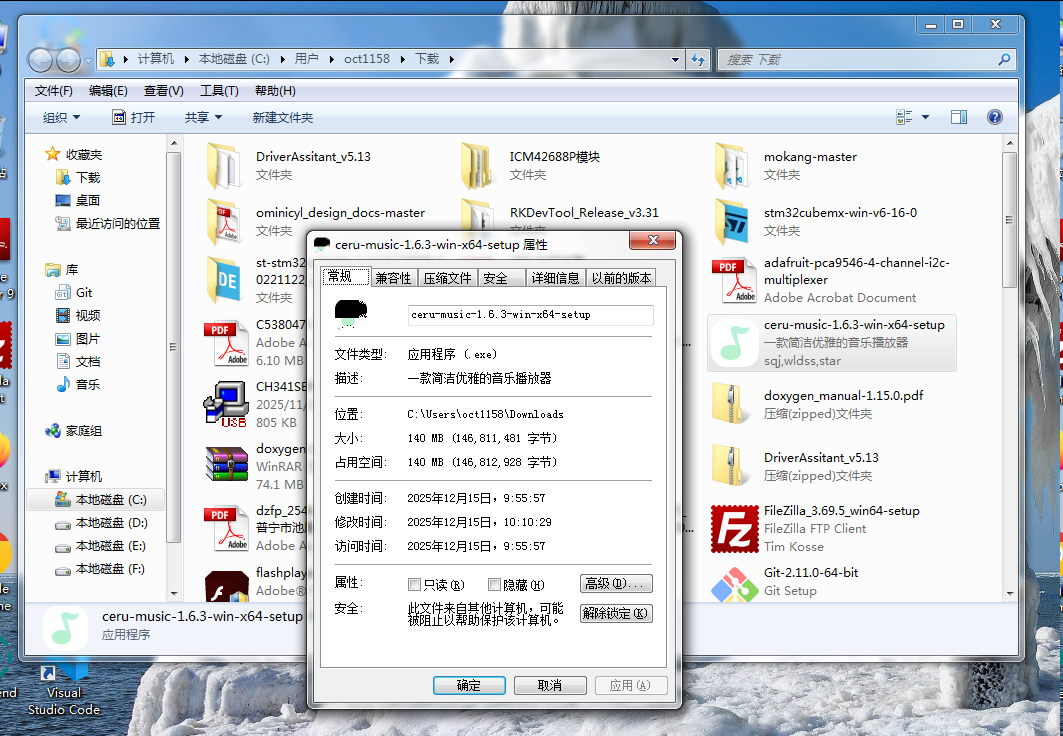The image size is (1063, 736).
Task: Check the 隐藏 (hidden) attribute checkbox
Action: click(494, 585)
